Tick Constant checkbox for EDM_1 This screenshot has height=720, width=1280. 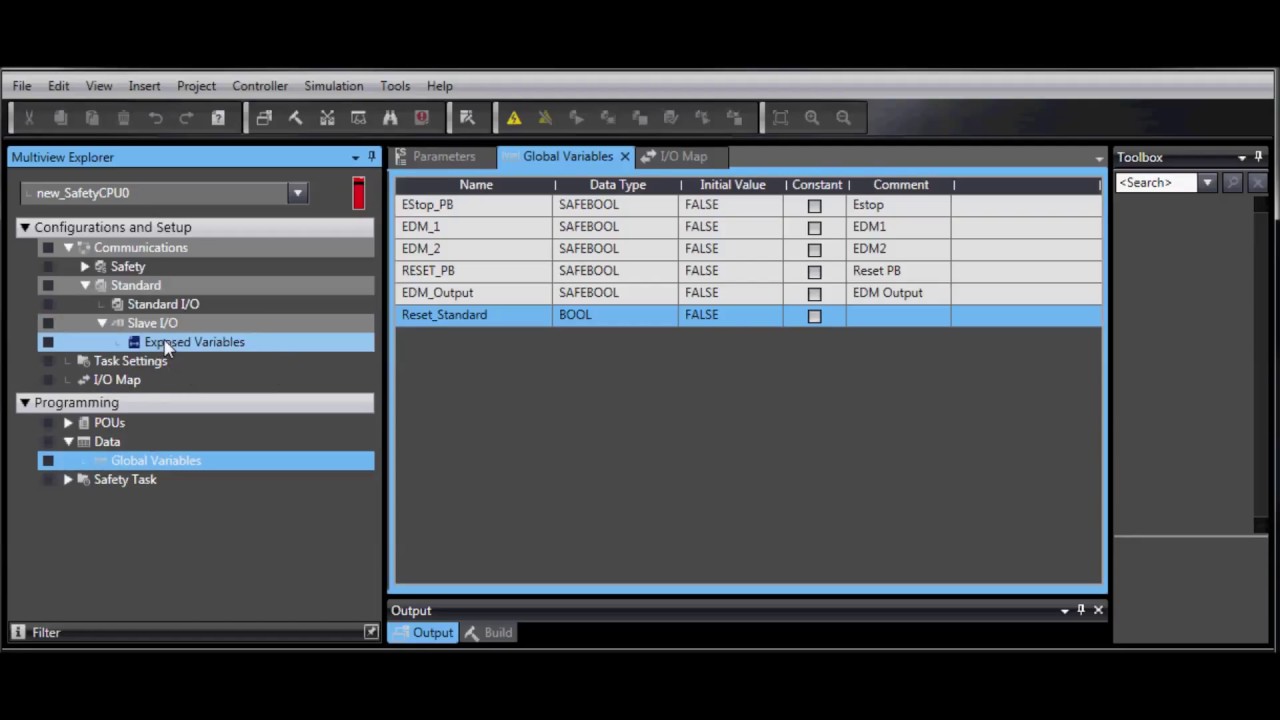pos(814,228)
